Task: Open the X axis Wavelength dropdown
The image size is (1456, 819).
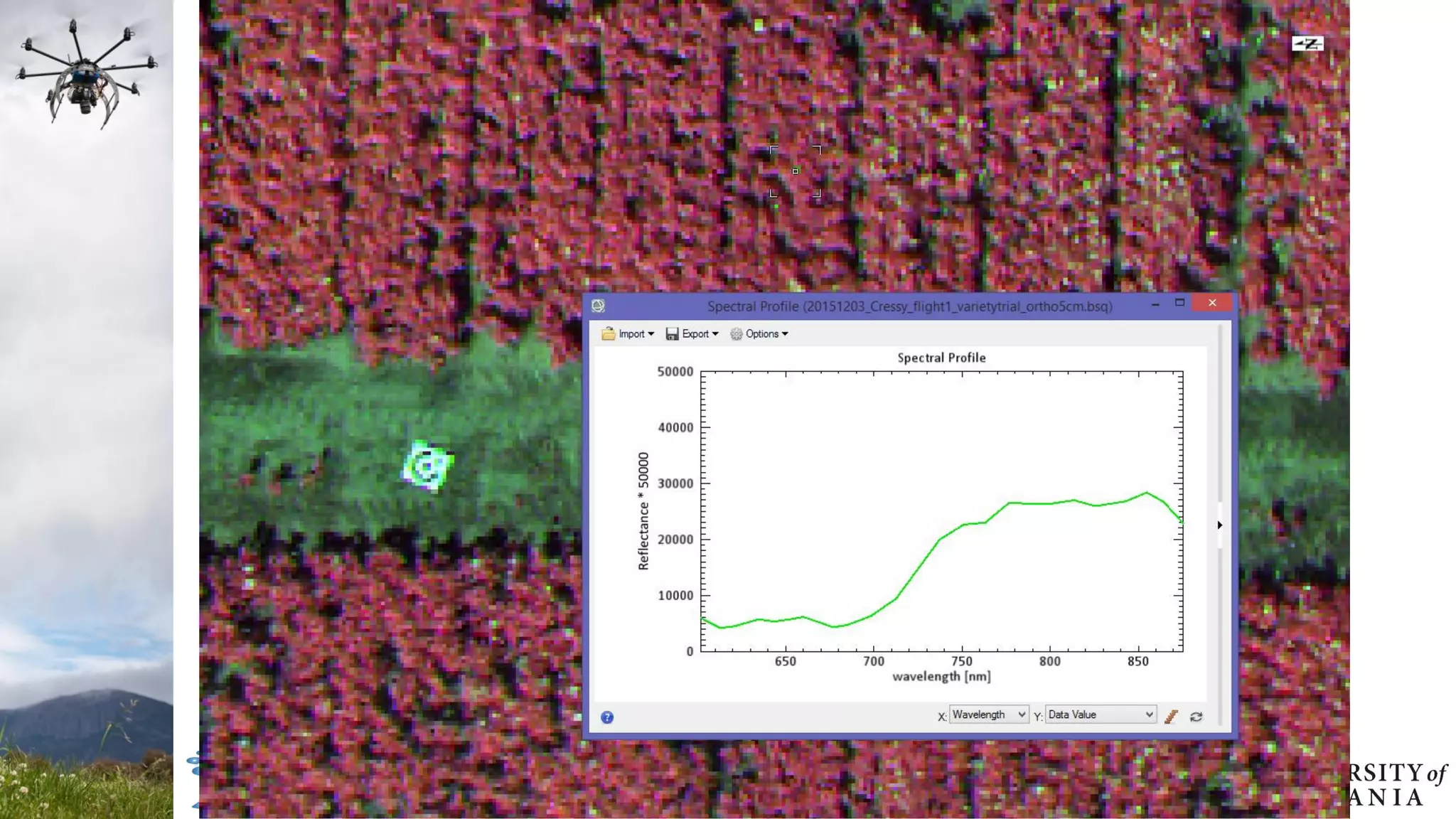Action: (x=989, y=714)
